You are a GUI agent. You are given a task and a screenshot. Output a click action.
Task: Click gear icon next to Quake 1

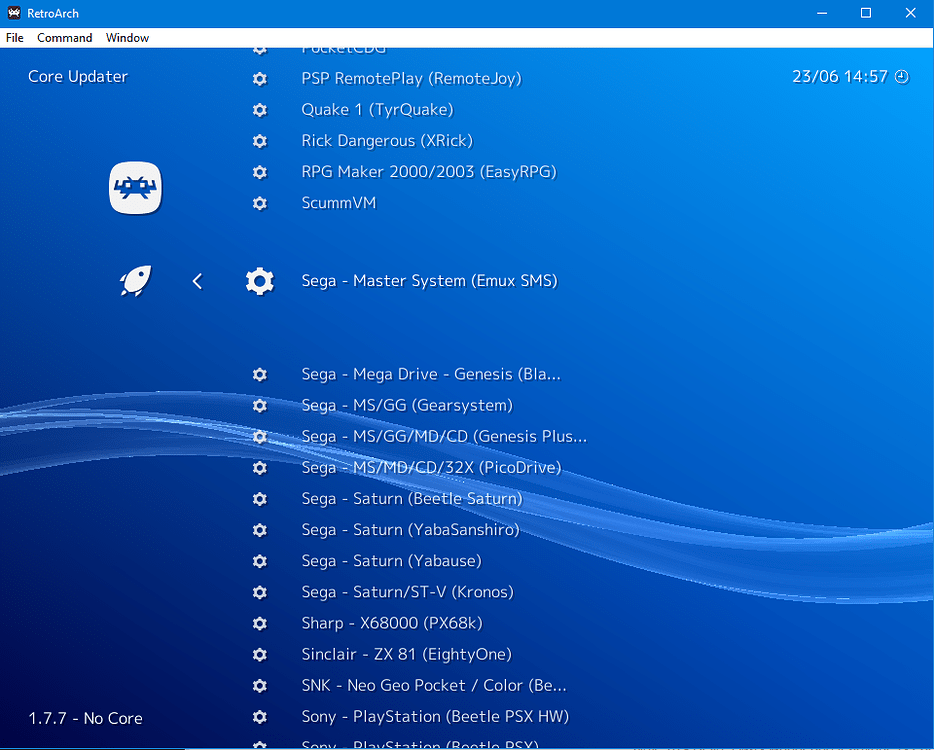(260, 110)
